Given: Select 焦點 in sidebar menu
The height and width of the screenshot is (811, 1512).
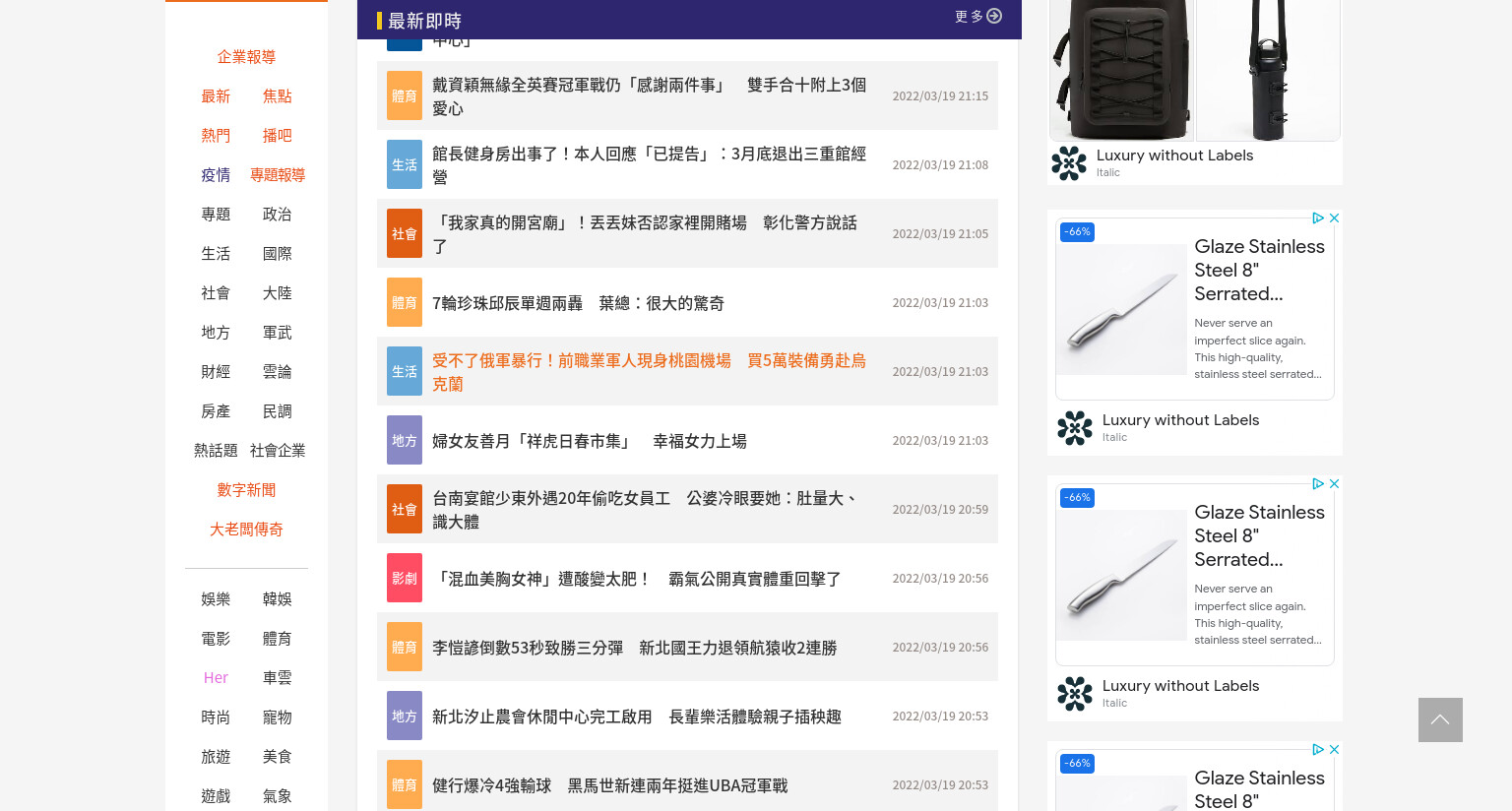Looking at the screenshot, I should tap(277, 96).
